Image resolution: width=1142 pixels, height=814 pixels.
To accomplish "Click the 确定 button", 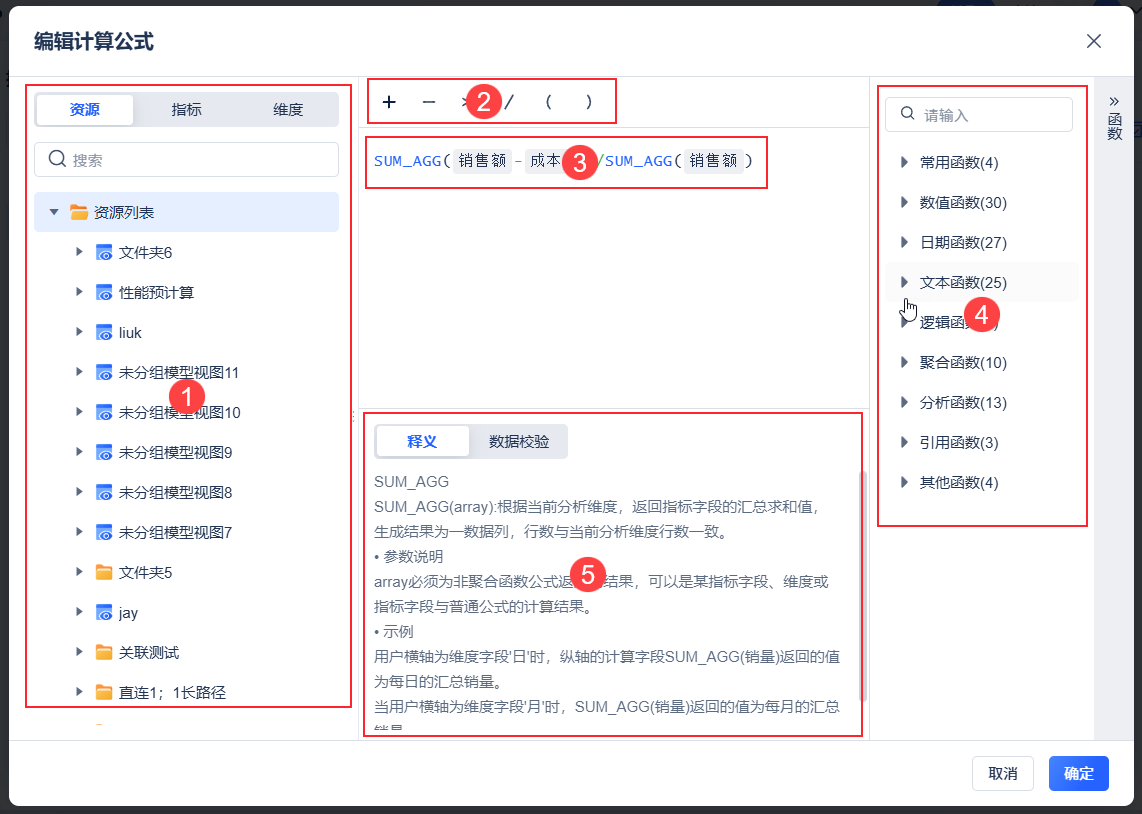I will 1079,773.
